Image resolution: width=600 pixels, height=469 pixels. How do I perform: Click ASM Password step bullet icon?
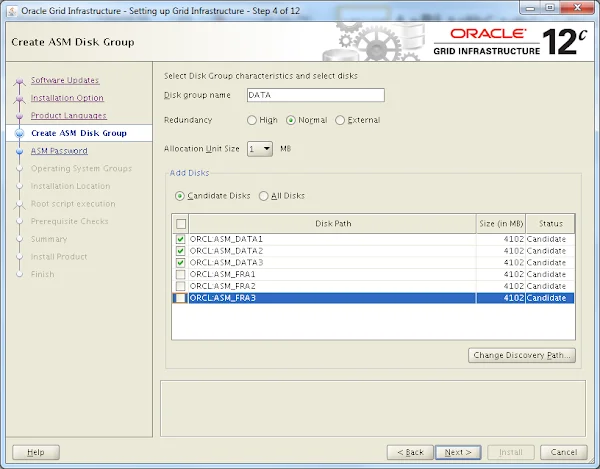coord(20,151)
